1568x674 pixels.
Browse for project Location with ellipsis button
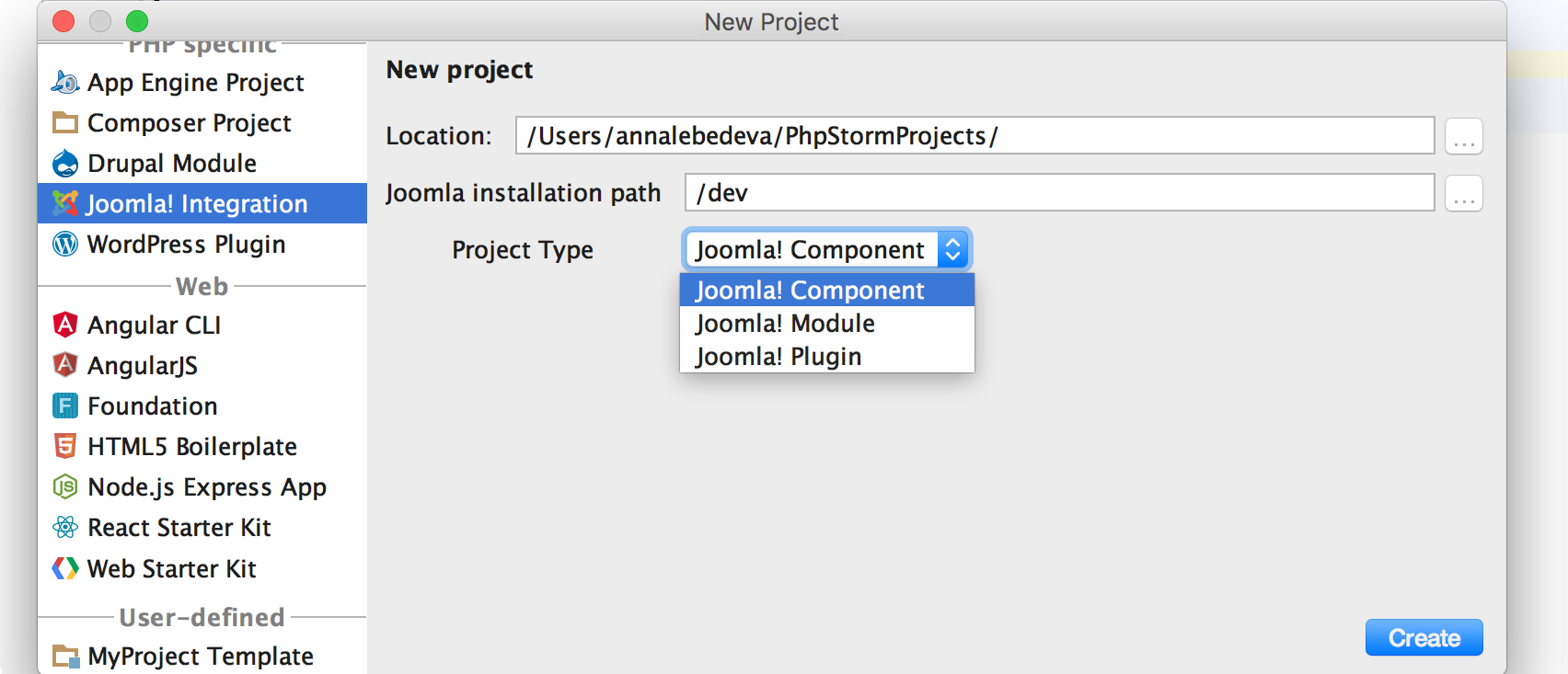click(1463, 136)
